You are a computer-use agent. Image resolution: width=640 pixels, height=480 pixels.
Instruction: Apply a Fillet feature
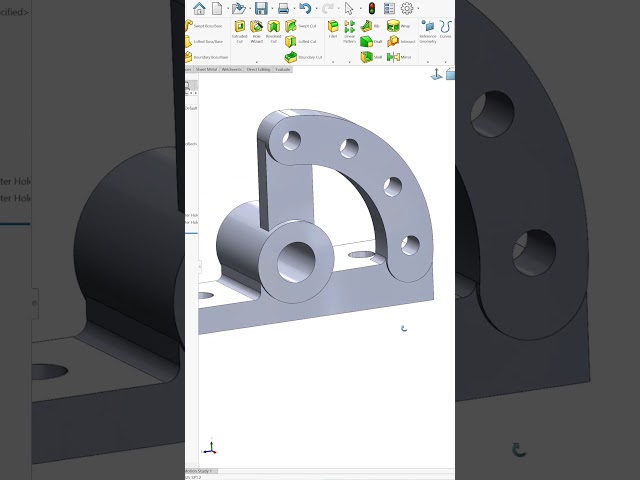click(333, 29)
